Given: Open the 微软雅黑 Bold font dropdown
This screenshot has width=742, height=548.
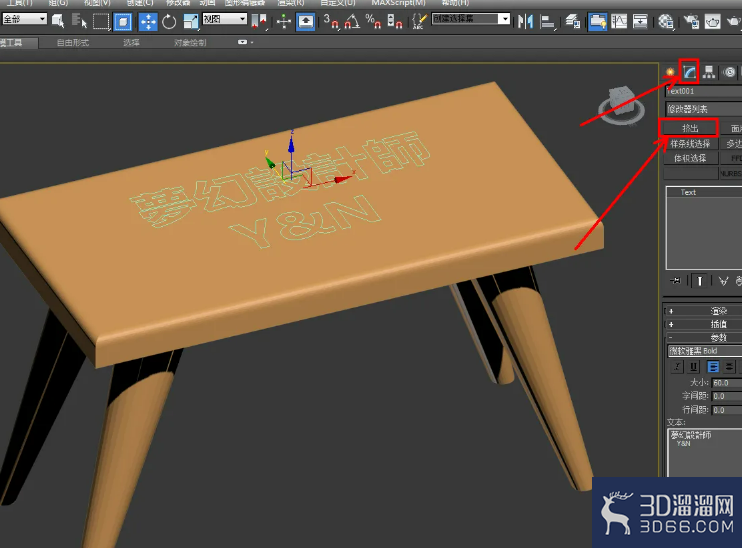Looking at the screenshot, I should click(x=705, y=351).
